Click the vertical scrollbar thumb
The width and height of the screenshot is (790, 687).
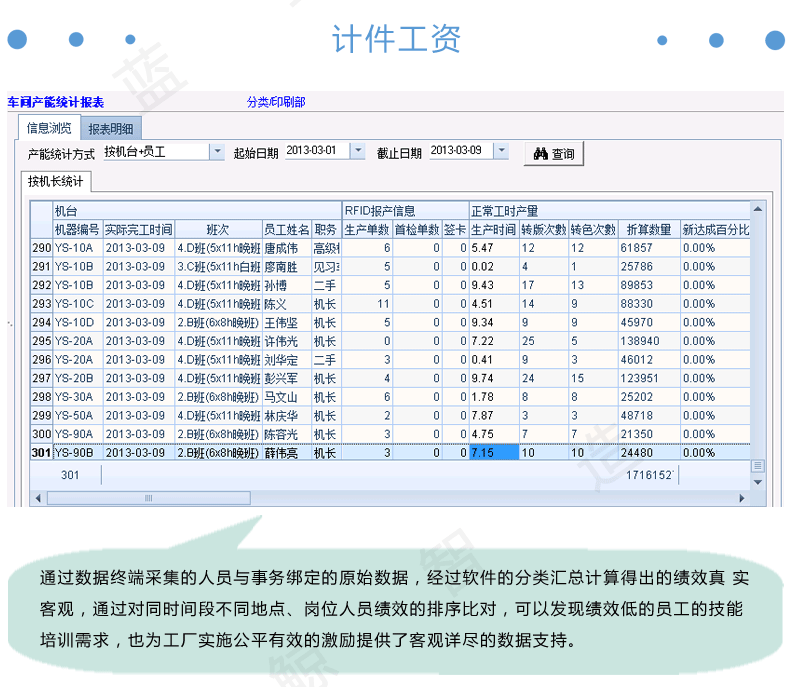click(757, 466)
